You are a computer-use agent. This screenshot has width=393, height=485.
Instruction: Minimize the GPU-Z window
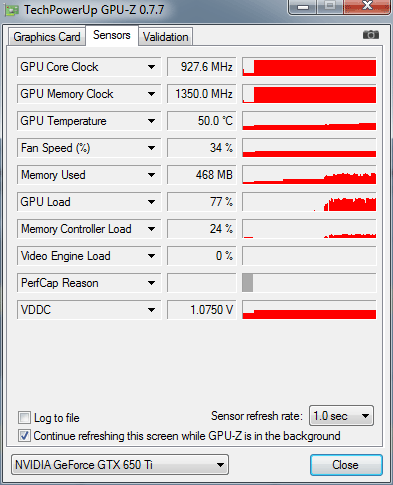(302, 7)
